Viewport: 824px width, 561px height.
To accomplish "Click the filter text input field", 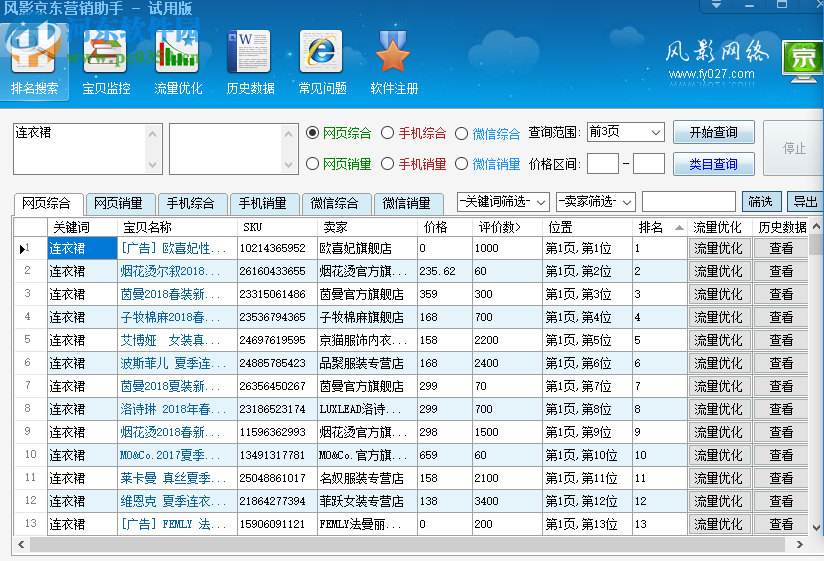I will click(688, 202).
